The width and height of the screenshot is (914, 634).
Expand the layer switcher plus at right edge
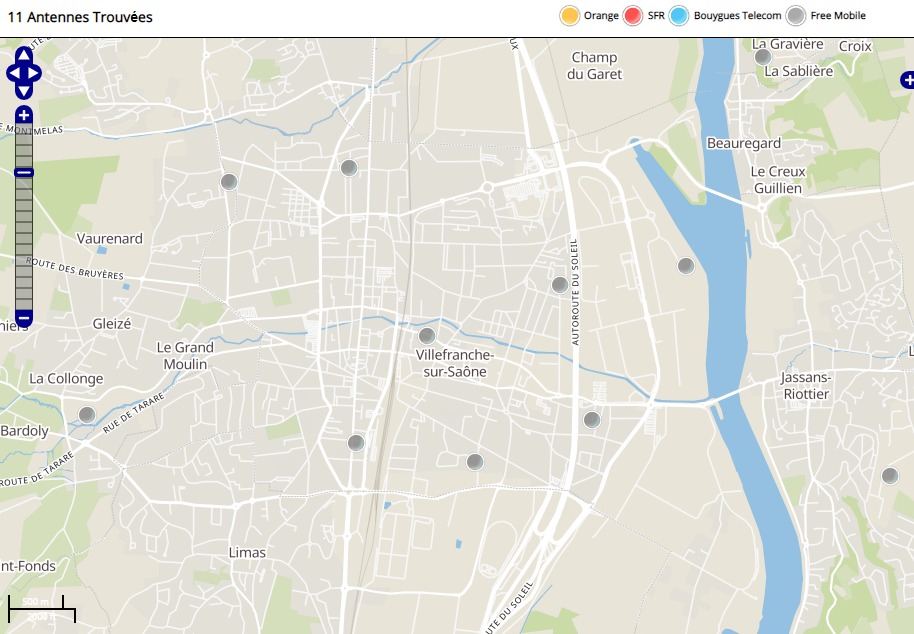click(x=907, y=80)
